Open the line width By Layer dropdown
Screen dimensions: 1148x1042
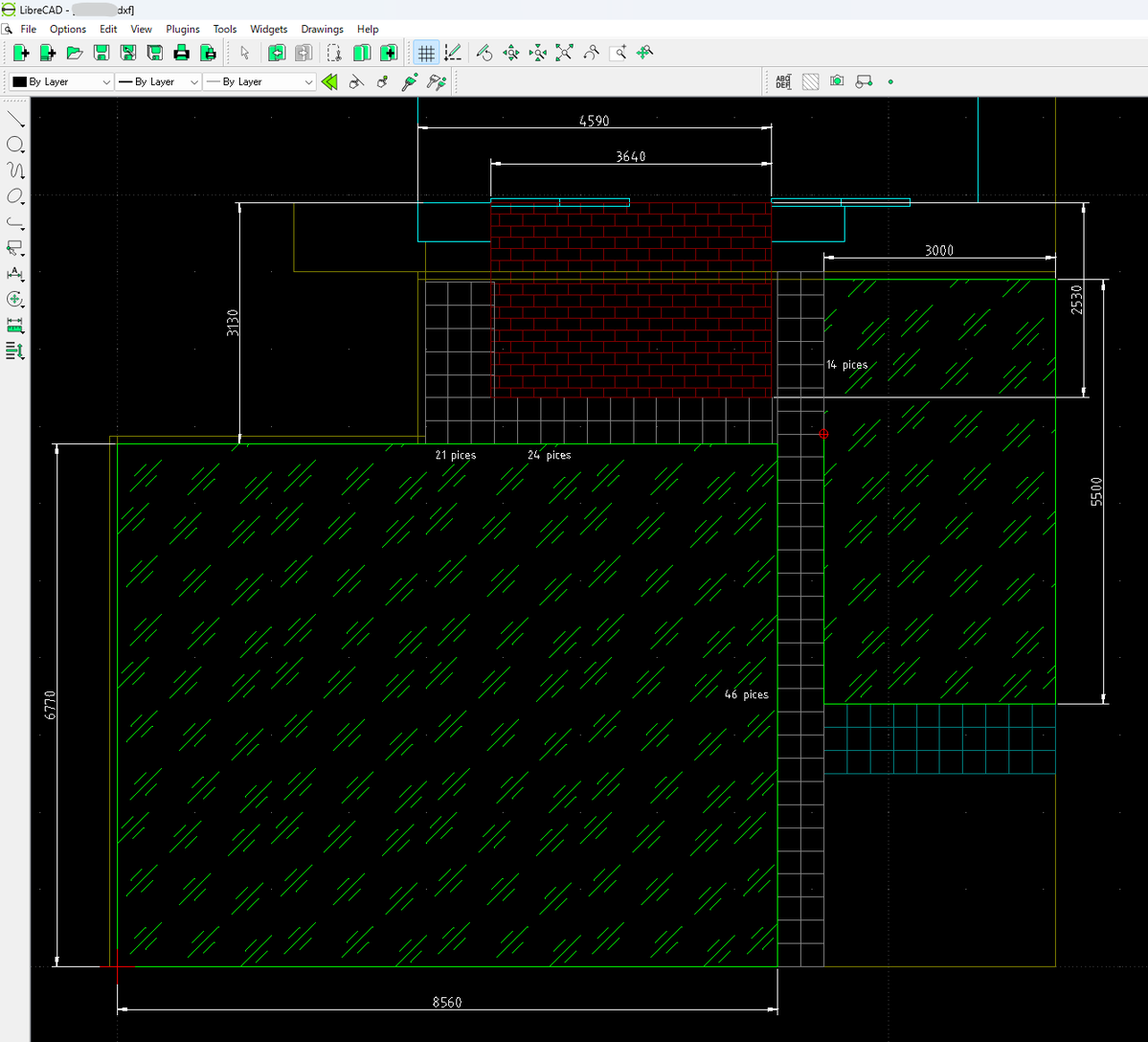(158, 82)
